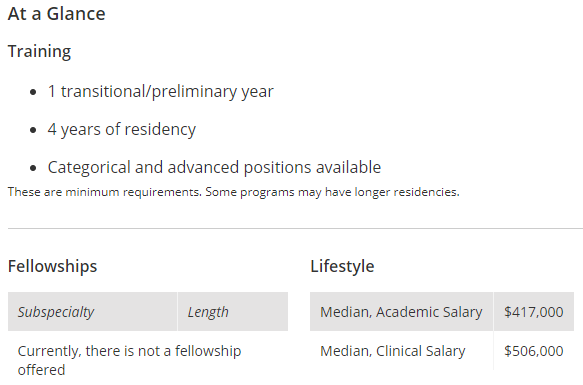This screenshot has width=583, height=385.
Task: Click the Median, Clinical Salary label
Action: [393, 351]
